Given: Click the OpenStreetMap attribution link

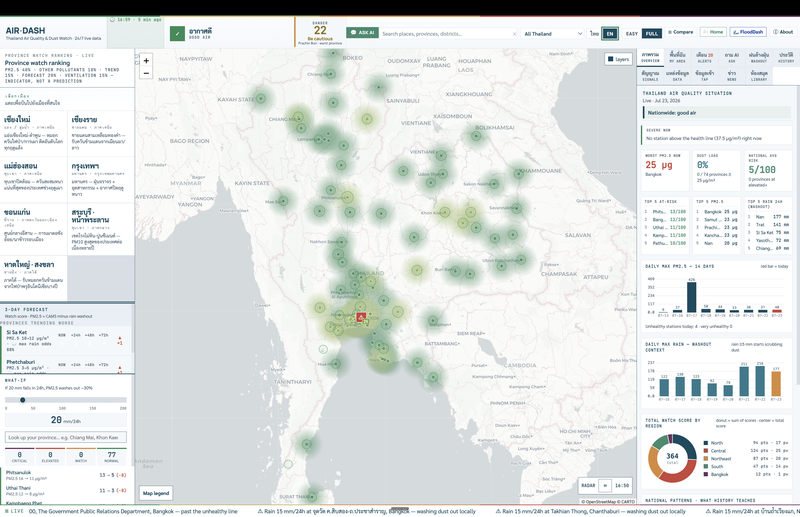Looking at the screenshot, I should [x=602, y=502].
